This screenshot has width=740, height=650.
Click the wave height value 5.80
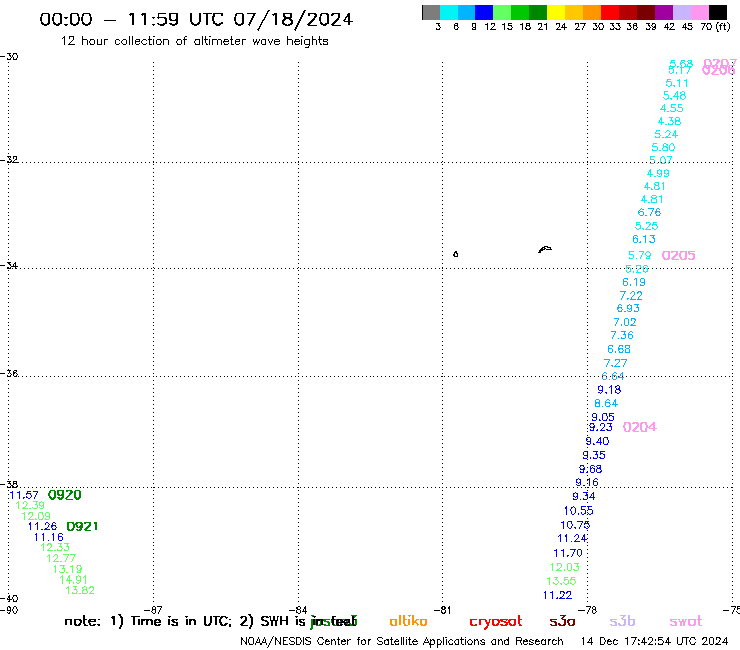[663, 147]
